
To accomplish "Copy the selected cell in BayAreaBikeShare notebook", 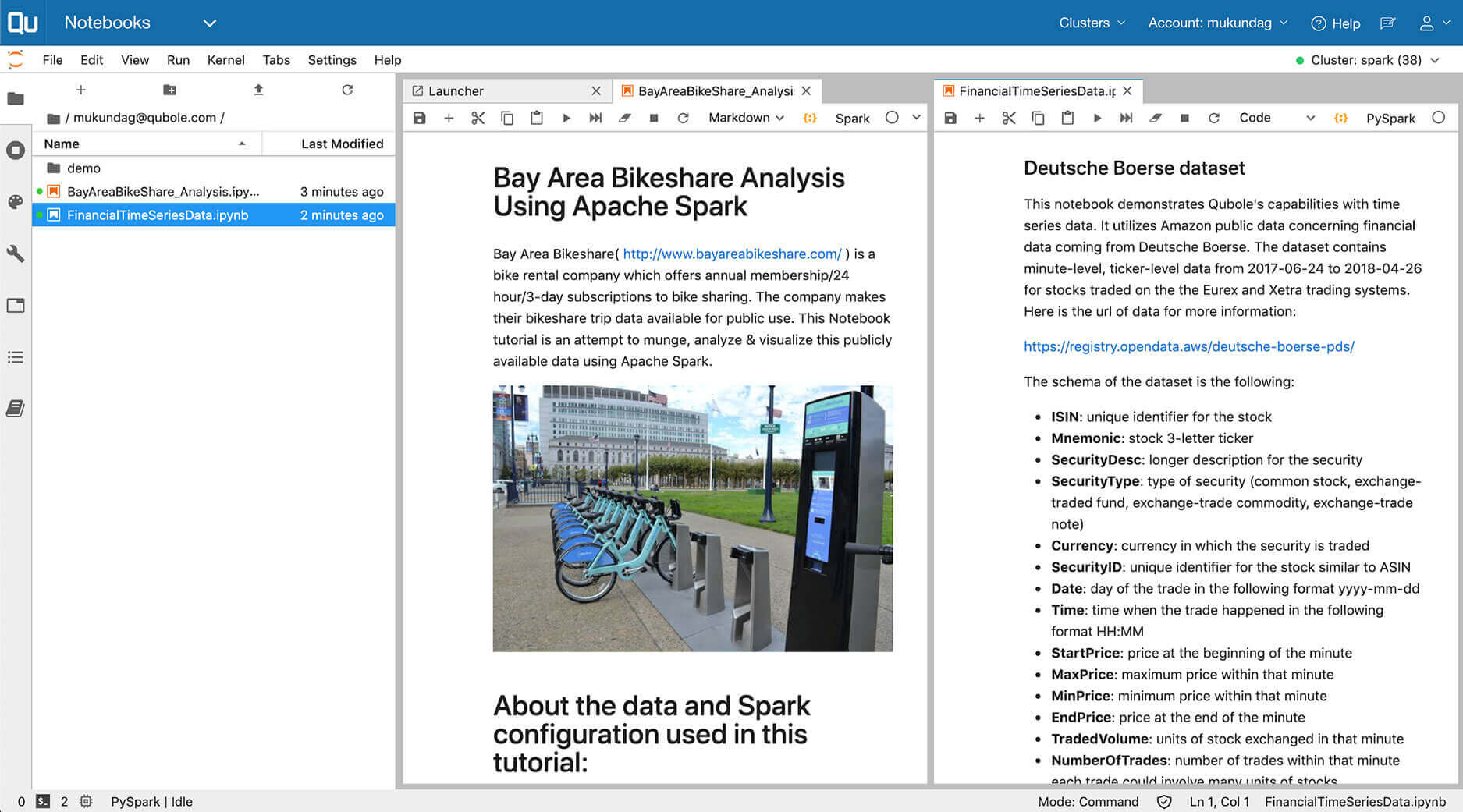I will tap(507, 118).
